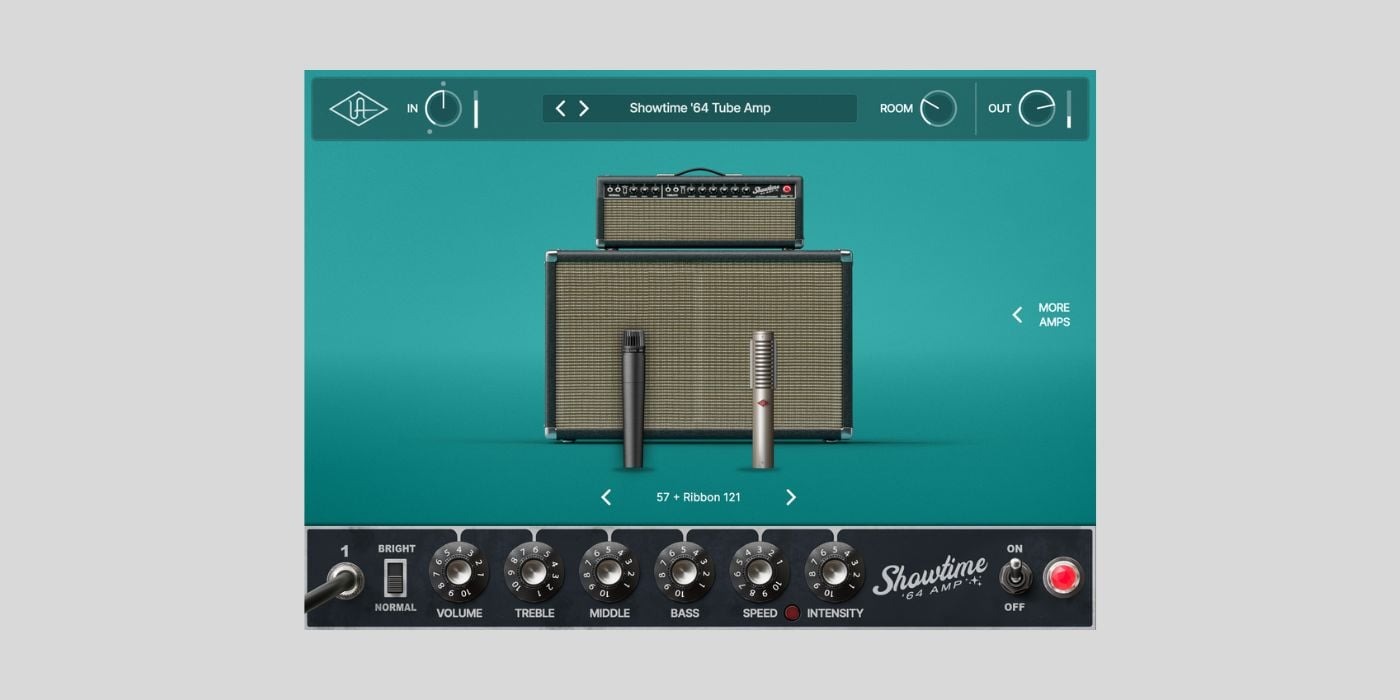Select next microphone pairing arrow

pyautogui.click(x=791, y=497)
